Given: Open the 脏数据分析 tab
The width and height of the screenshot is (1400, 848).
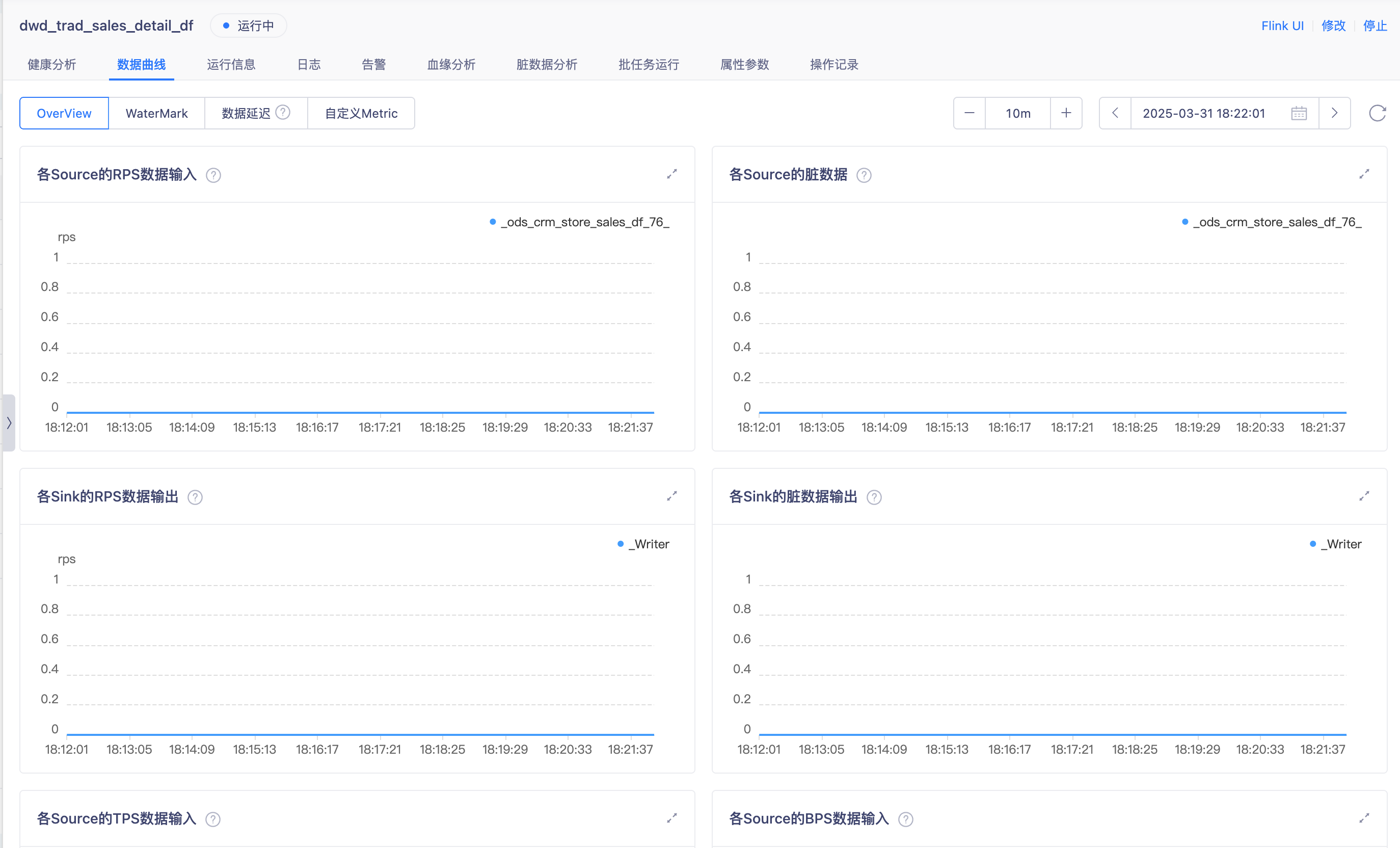Looking at the screenshot, I should point(547,64).
